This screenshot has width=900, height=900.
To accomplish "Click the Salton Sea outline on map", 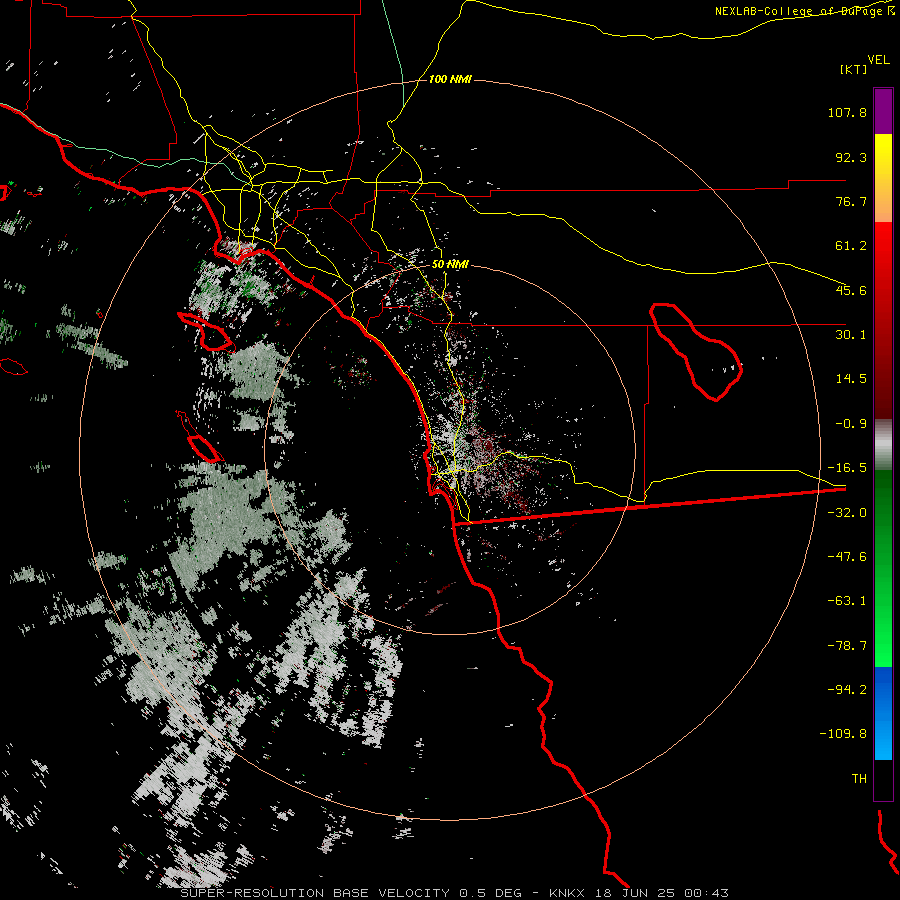I will (696, 351).
